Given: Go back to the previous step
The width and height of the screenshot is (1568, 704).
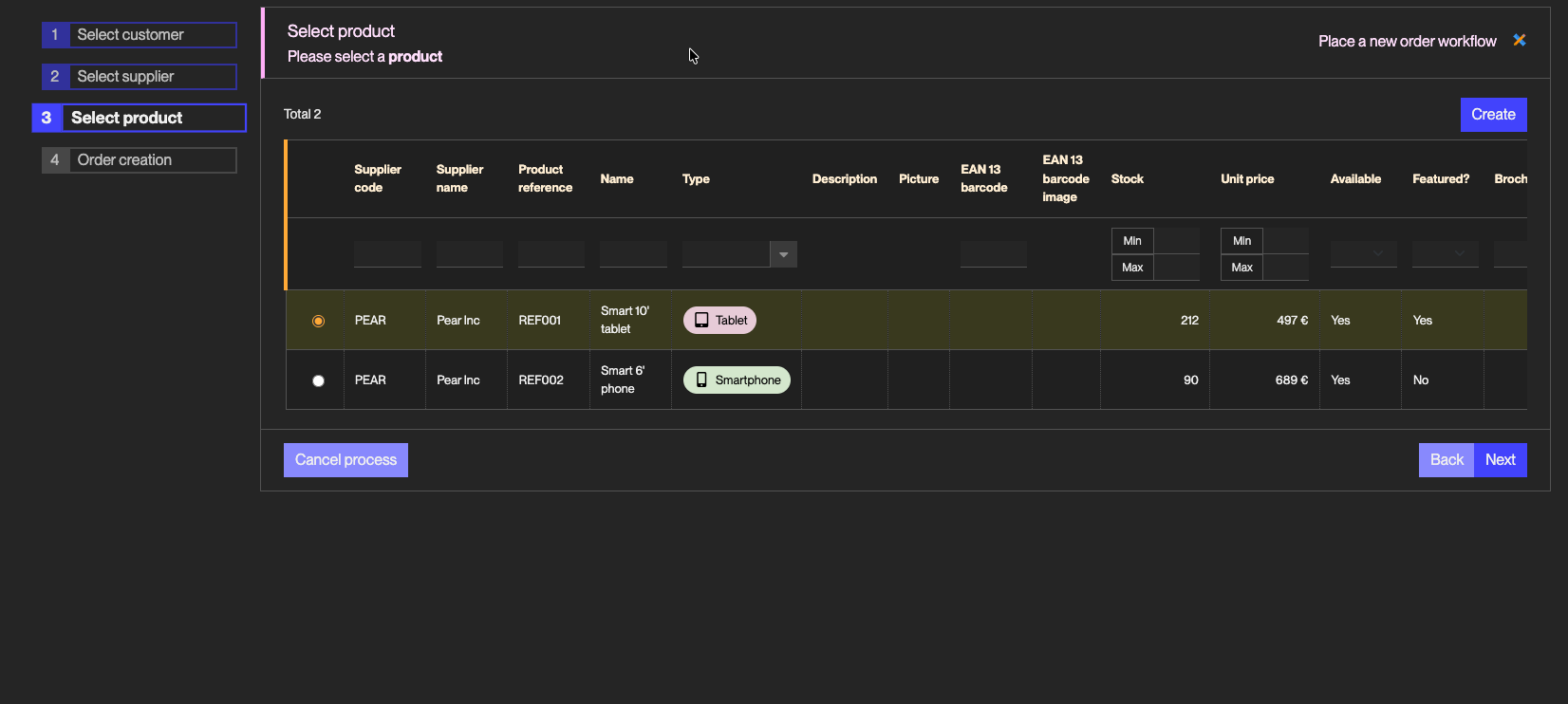Looking at the screenshot, I should 1447,460.
